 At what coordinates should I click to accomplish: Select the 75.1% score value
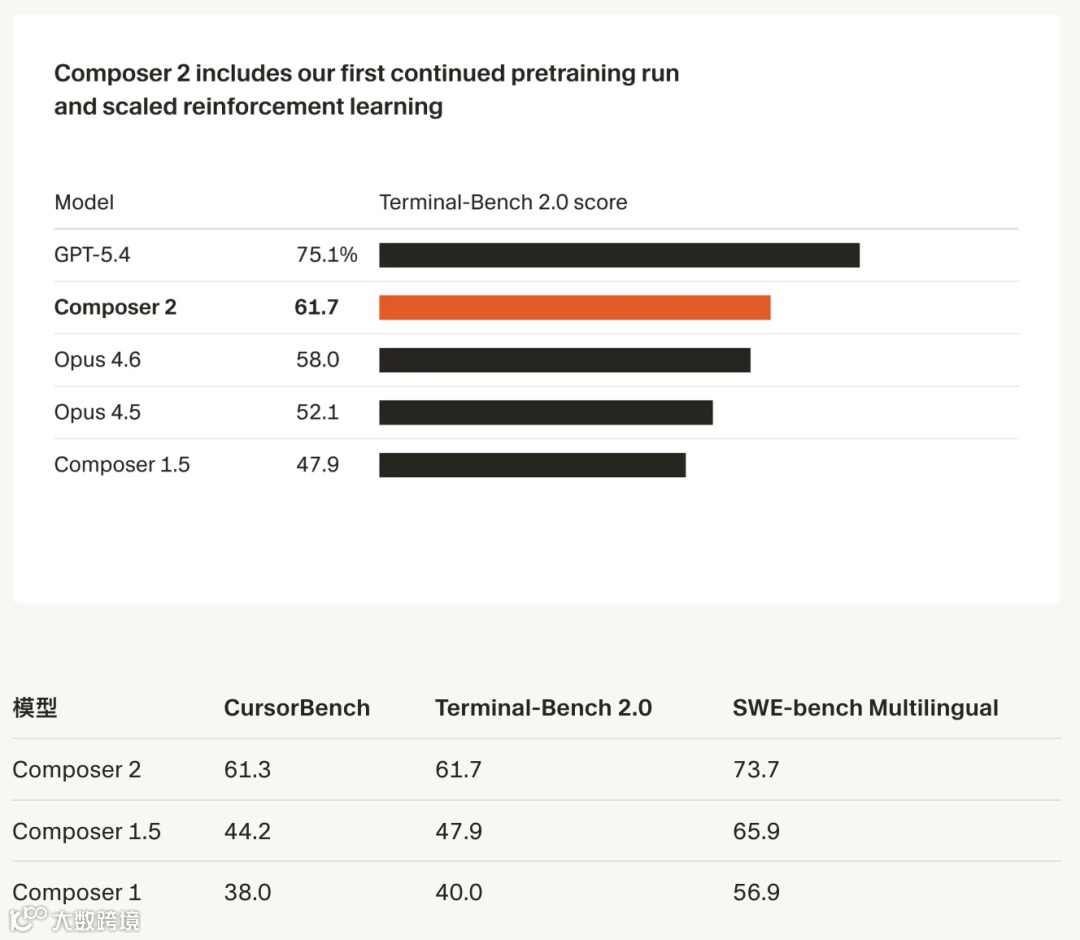tap(326, 255)
